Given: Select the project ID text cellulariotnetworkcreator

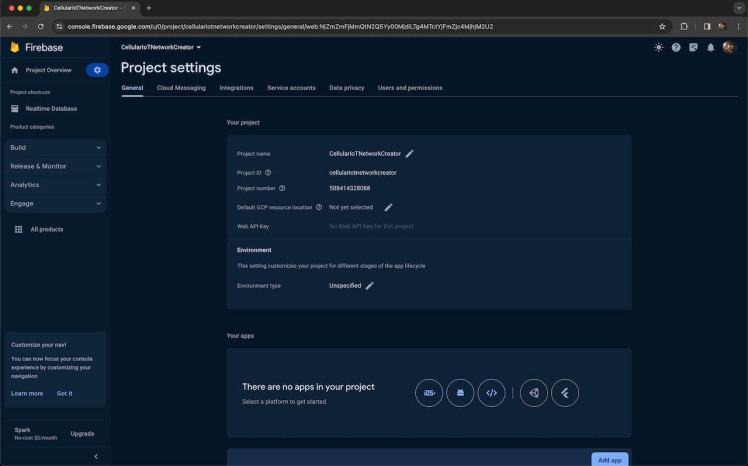Looking at the screenshot, I should tap(363, 173).
